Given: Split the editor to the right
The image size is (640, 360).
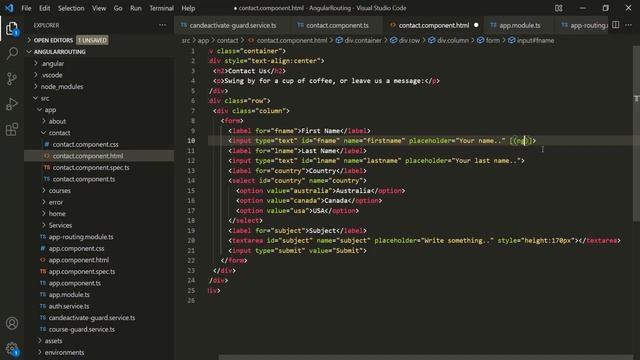Looking at the screenshot, I should tap(616, 25).
